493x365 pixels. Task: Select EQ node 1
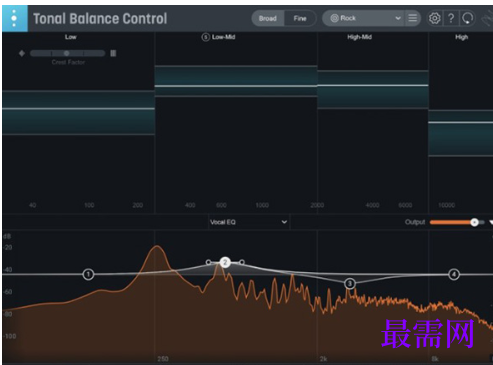pos(88,274)
